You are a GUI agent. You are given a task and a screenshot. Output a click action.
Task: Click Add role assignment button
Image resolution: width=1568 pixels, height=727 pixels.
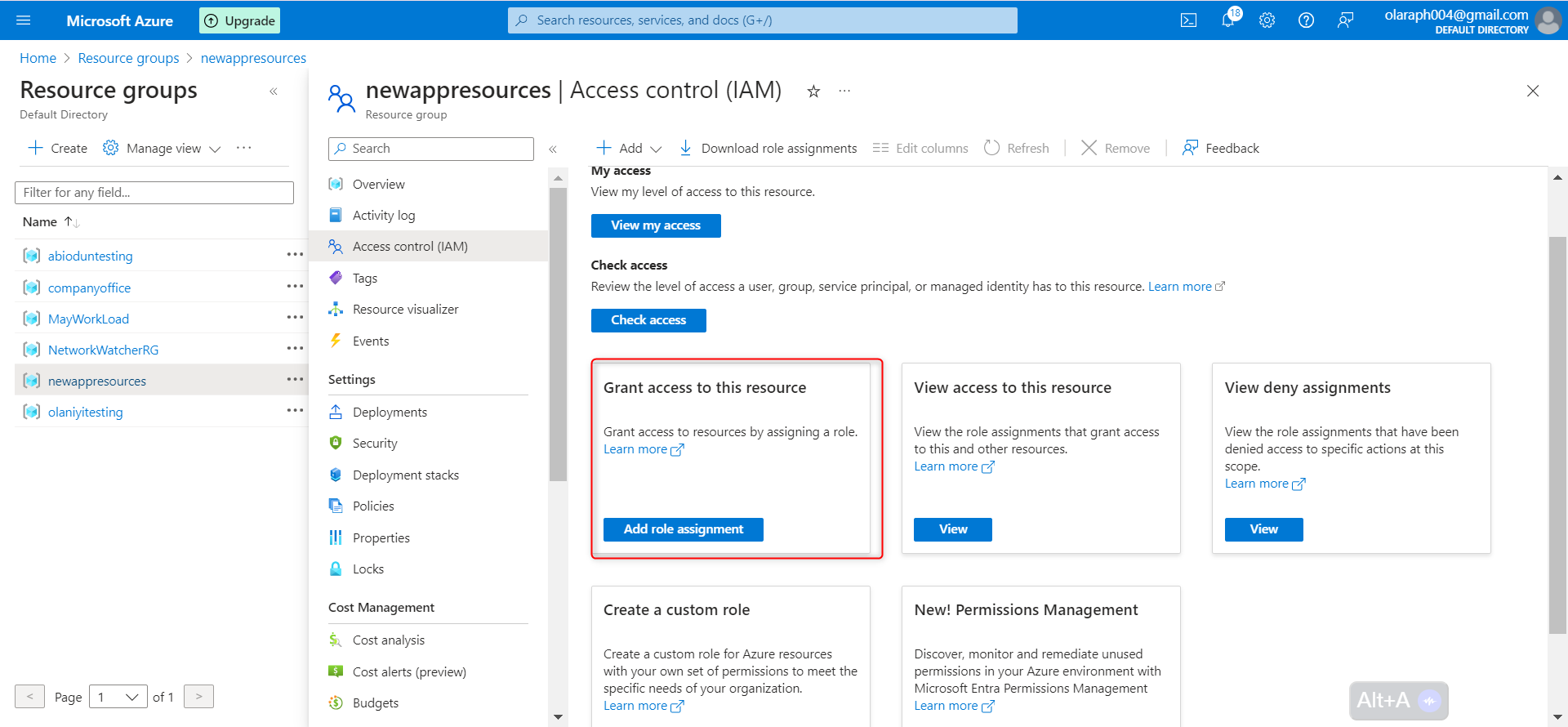(684, 529)
